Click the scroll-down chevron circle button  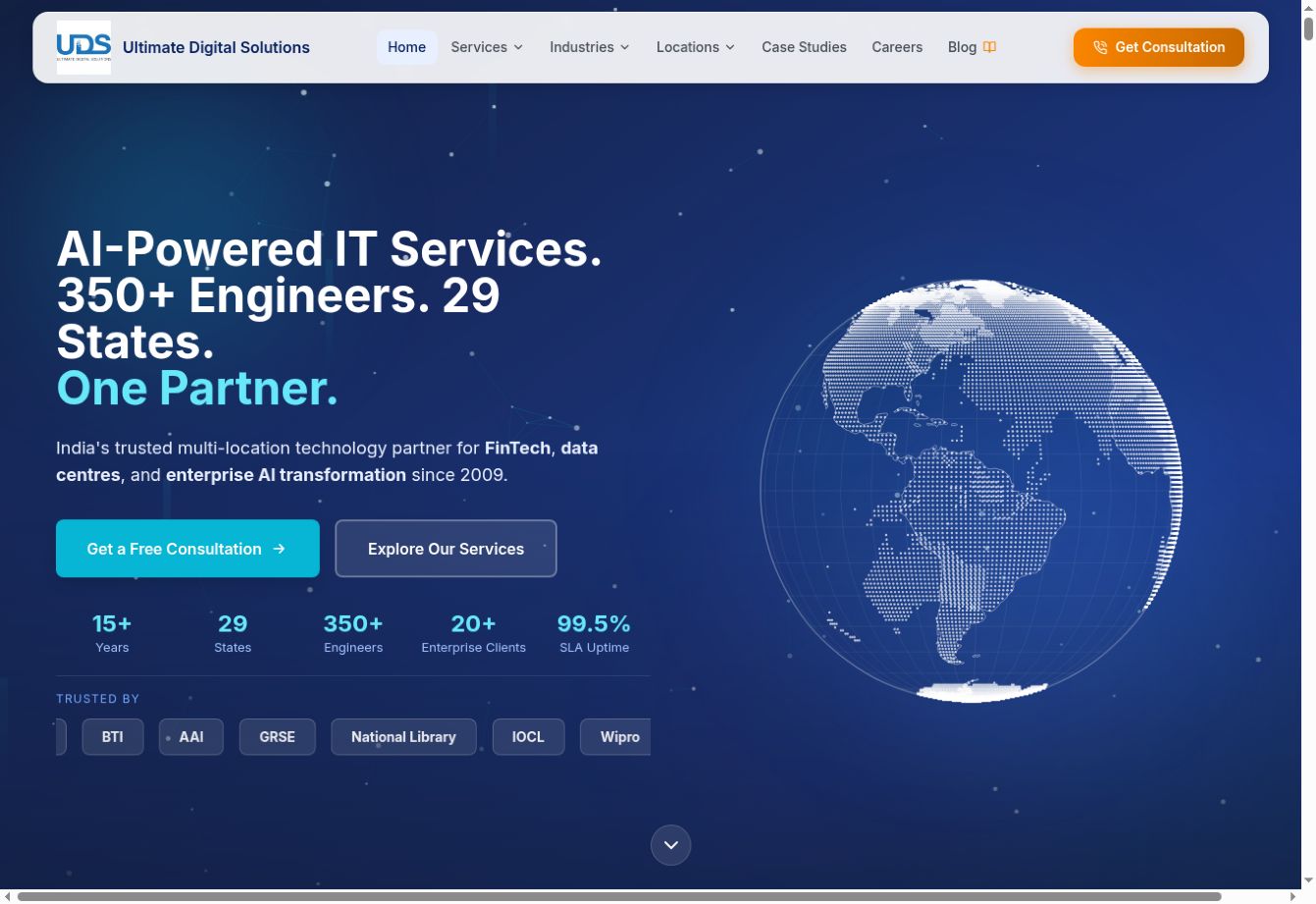coord(671,845)
